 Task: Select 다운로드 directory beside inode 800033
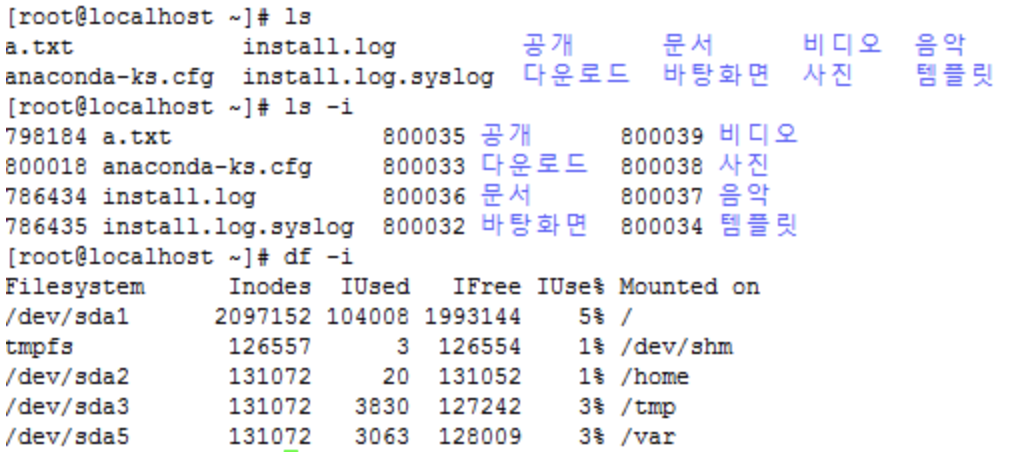point(534,166)
